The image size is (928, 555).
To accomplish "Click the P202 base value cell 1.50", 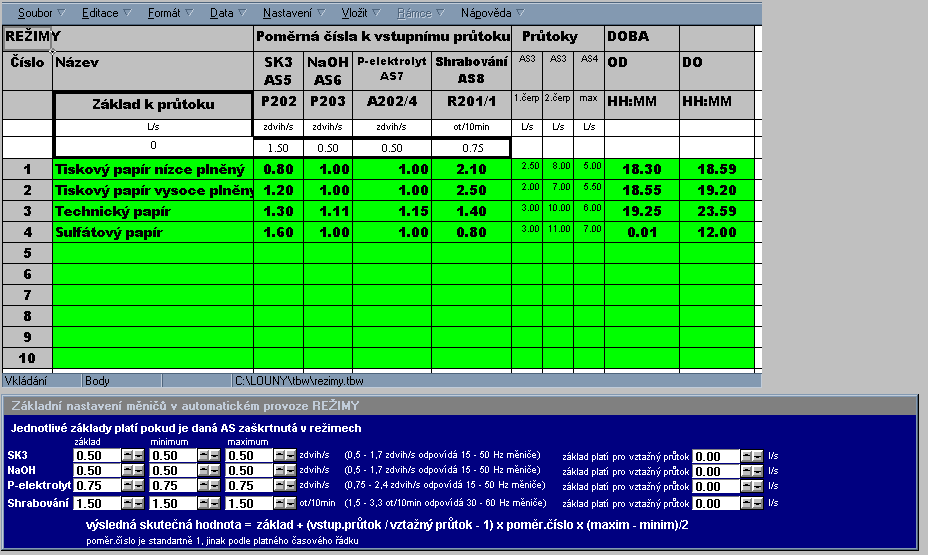I will (x=277, y=148).
